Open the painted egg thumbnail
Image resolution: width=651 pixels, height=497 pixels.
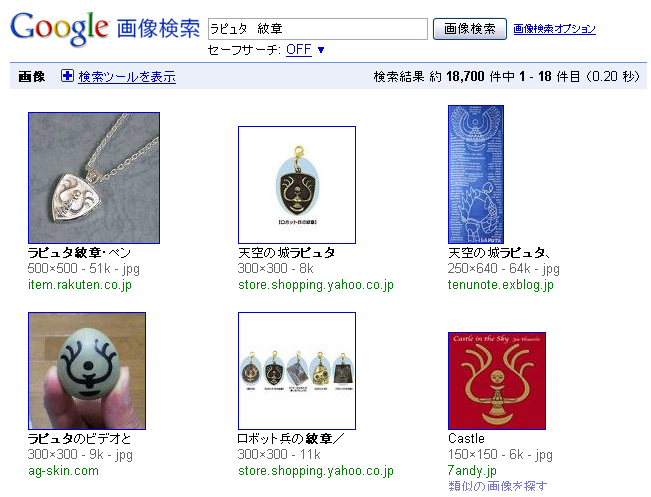87,371
